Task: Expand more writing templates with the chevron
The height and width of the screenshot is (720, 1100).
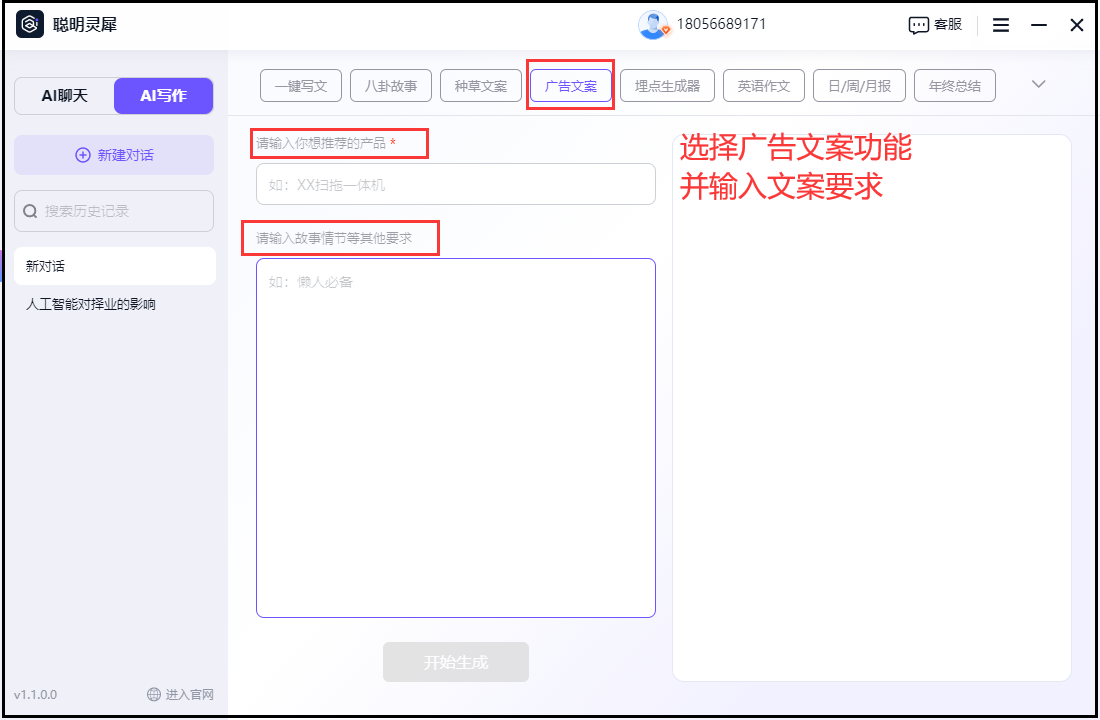Action: (1039, 85)
